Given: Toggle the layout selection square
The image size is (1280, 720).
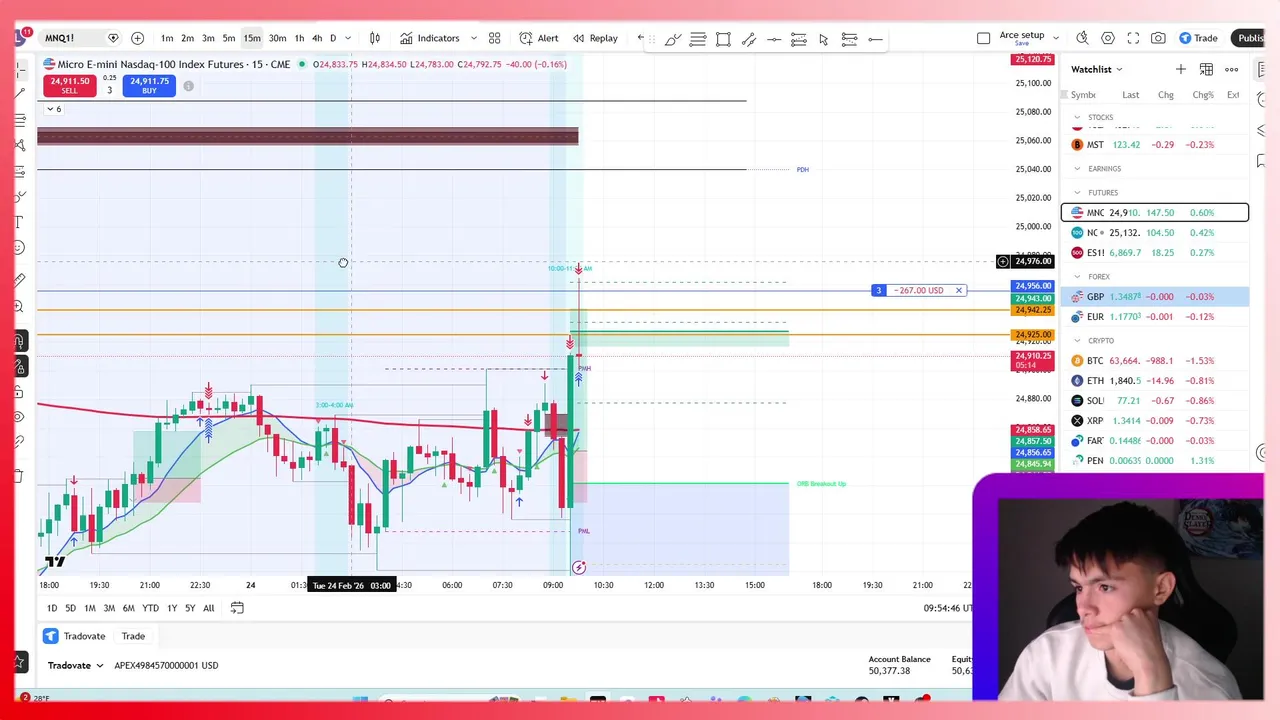Looking at the screenshot, I should tap(983, 38).
